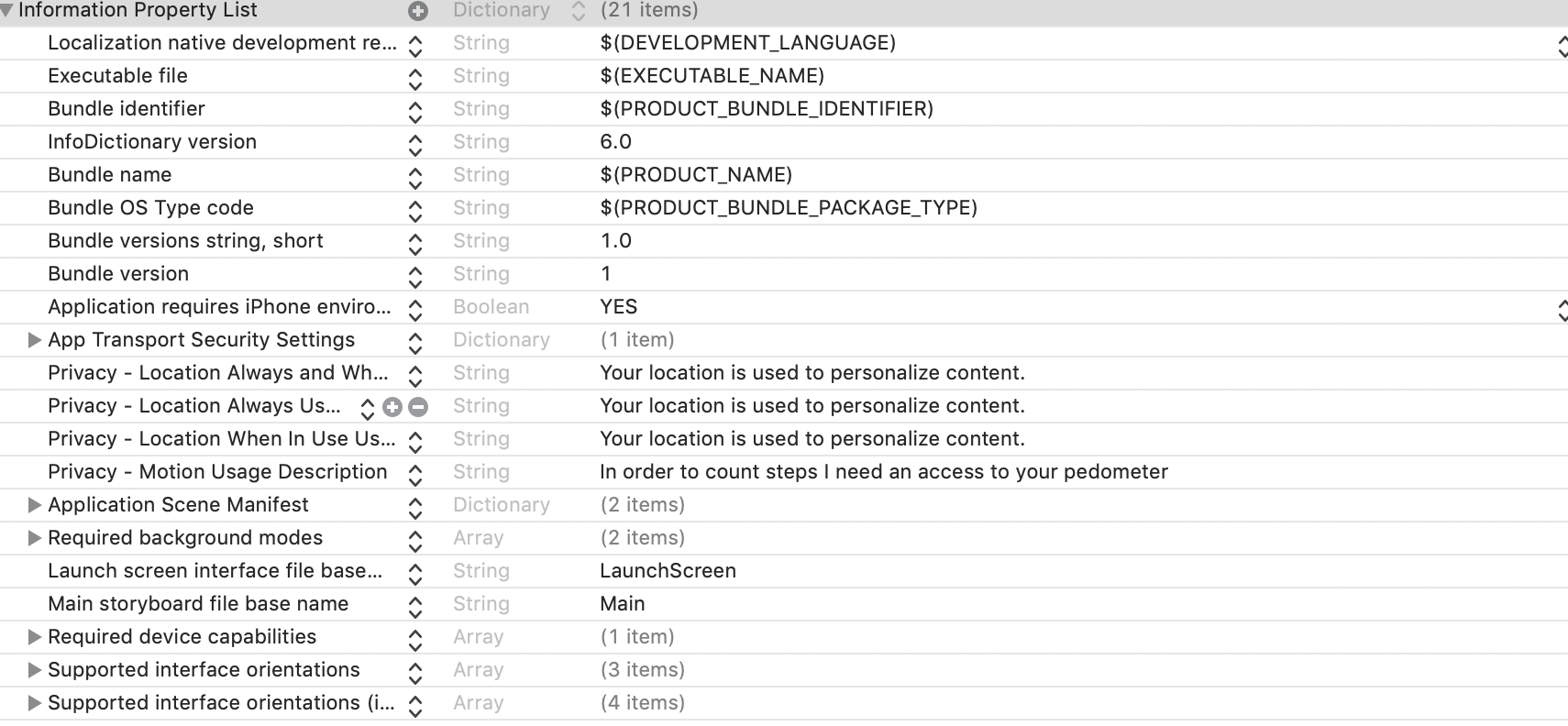This screenshot has width=1568, height=726.
Task: Click key stepper for Main storyboard file base name
Action: [x=415, y=605]
